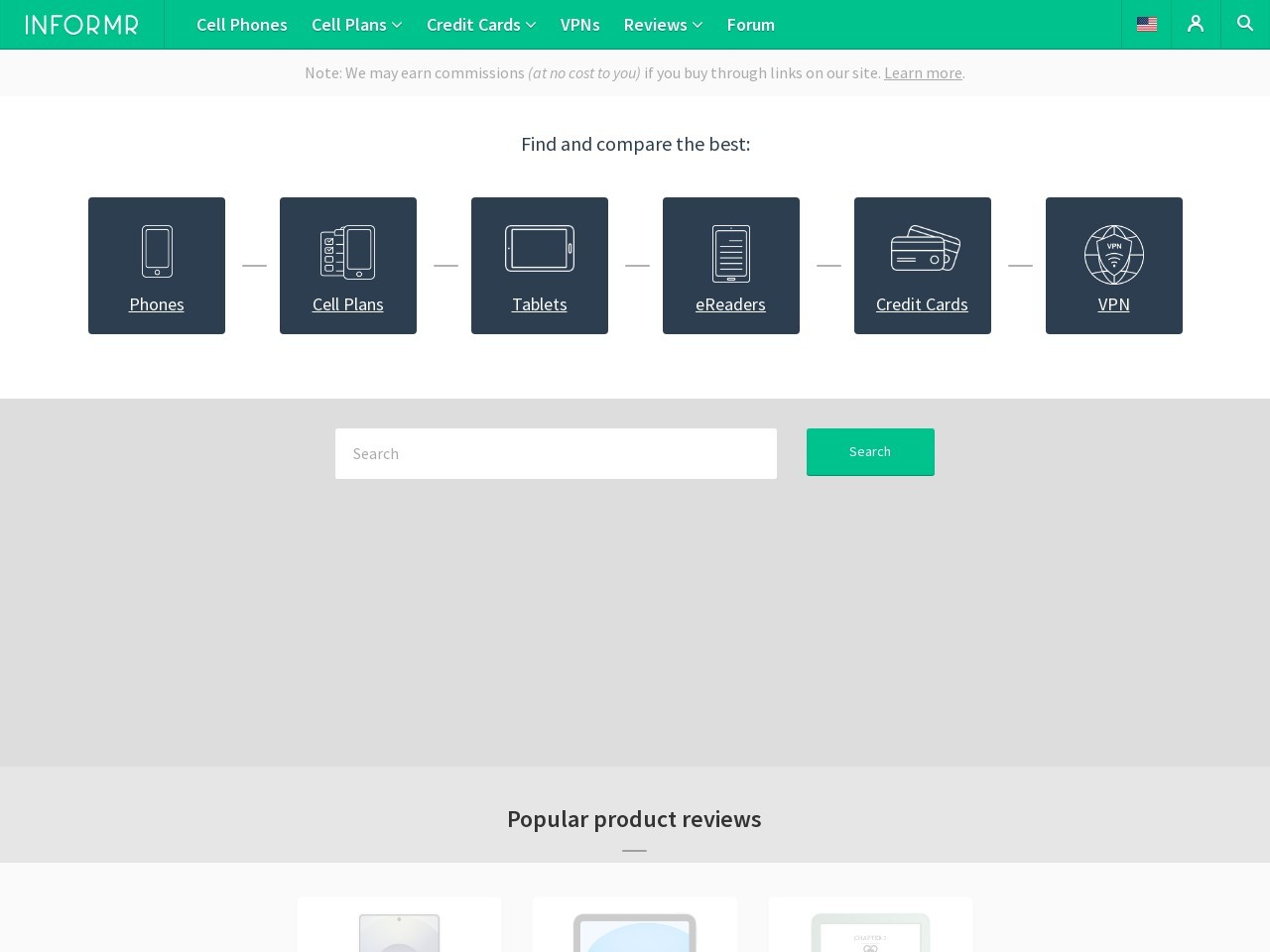Click the VPN globe shield icon

point(1114,254)
